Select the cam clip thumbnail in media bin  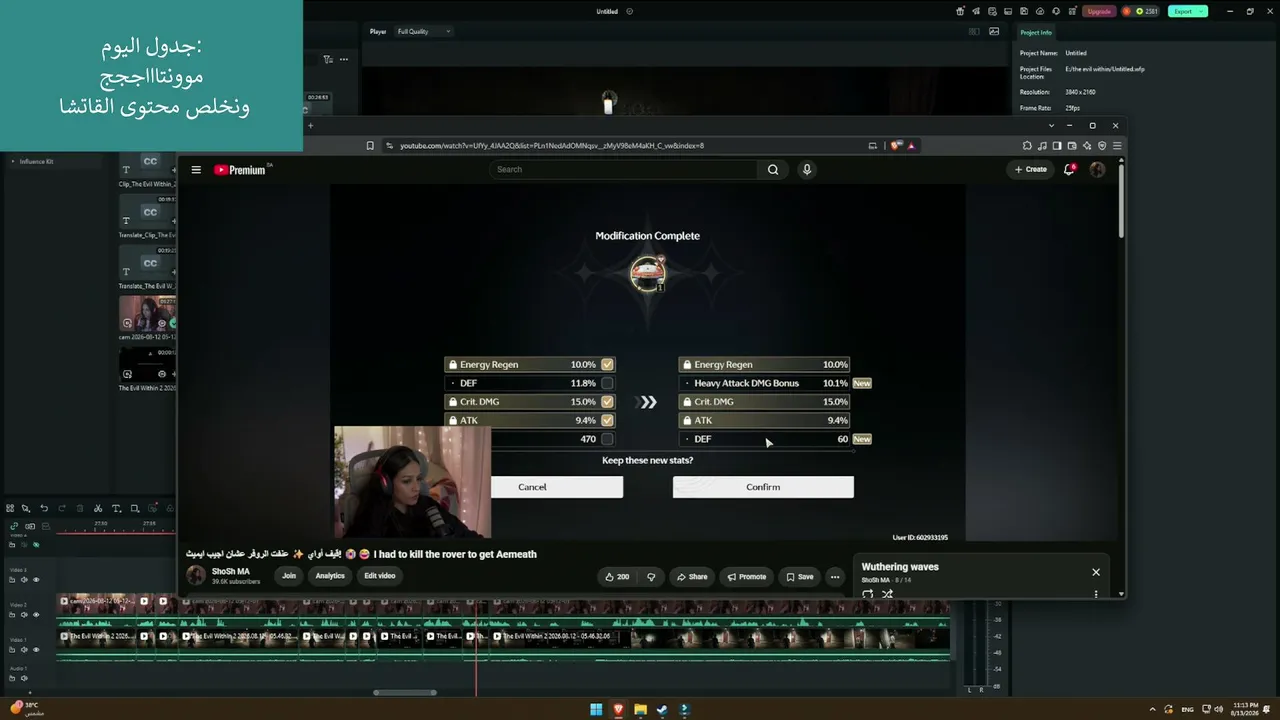(147, 314)
